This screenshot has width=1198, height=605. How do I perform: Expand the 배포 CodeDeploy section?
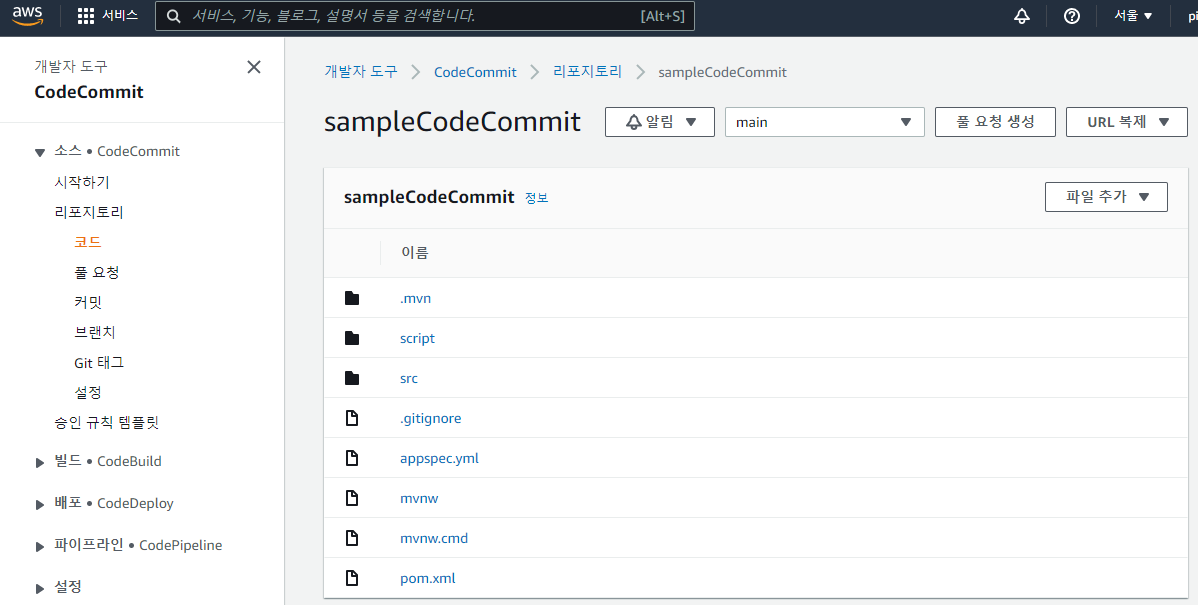40,504
